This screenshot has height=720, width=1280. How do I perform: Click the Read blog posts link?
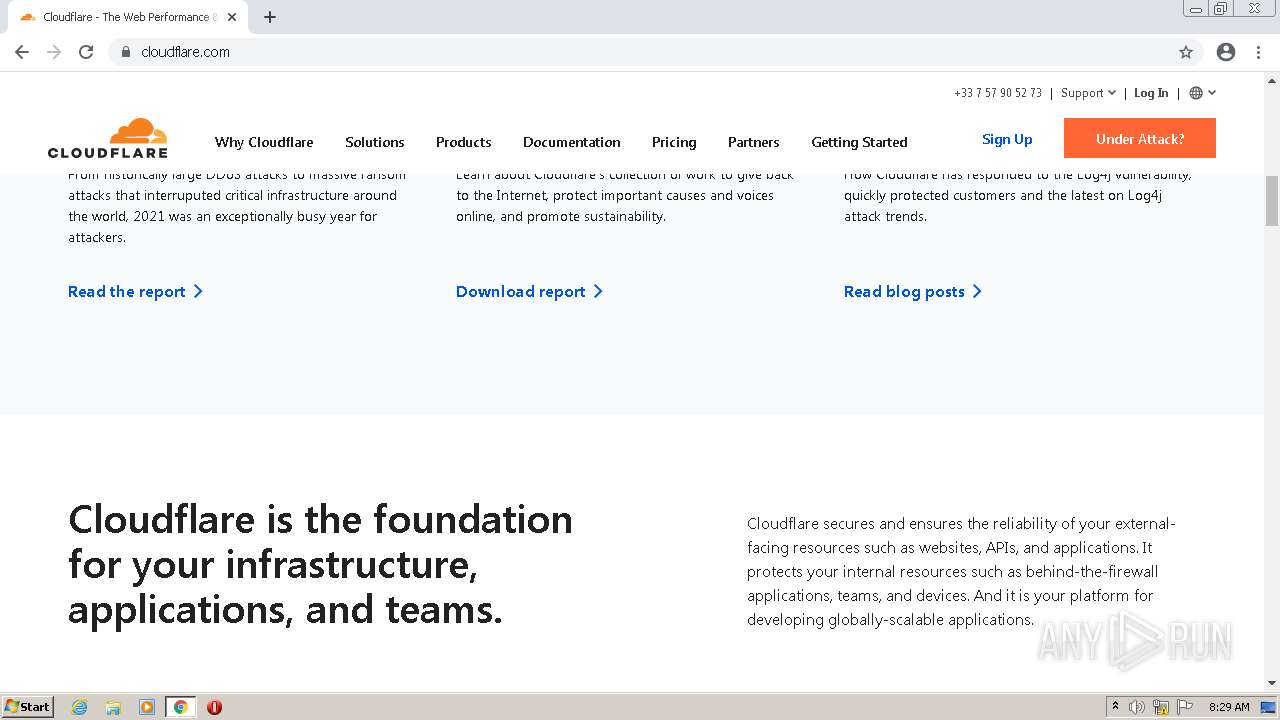point(912,292)
